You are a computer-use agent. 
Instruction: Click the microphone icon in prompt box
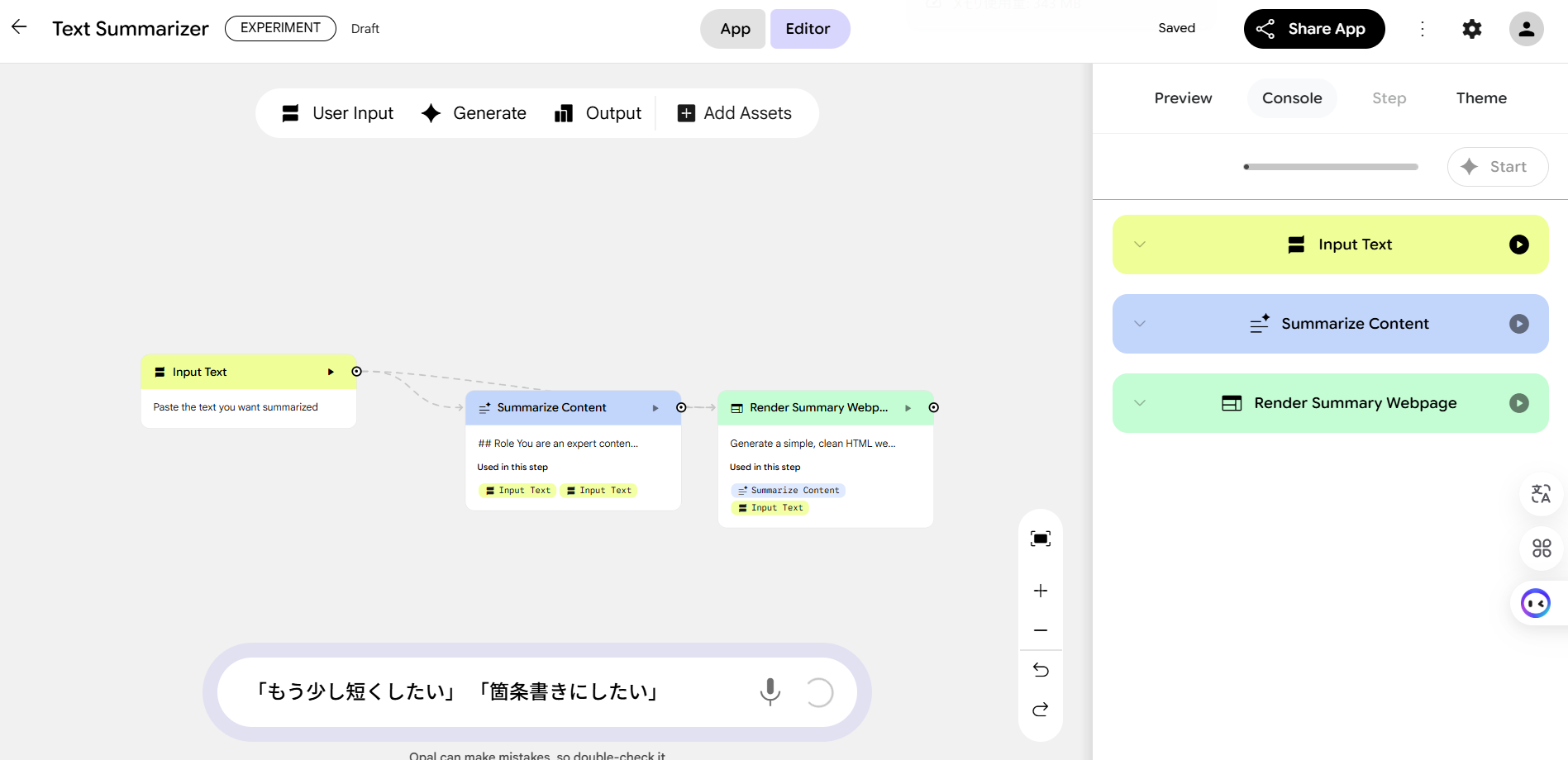[x=770, y=692]
